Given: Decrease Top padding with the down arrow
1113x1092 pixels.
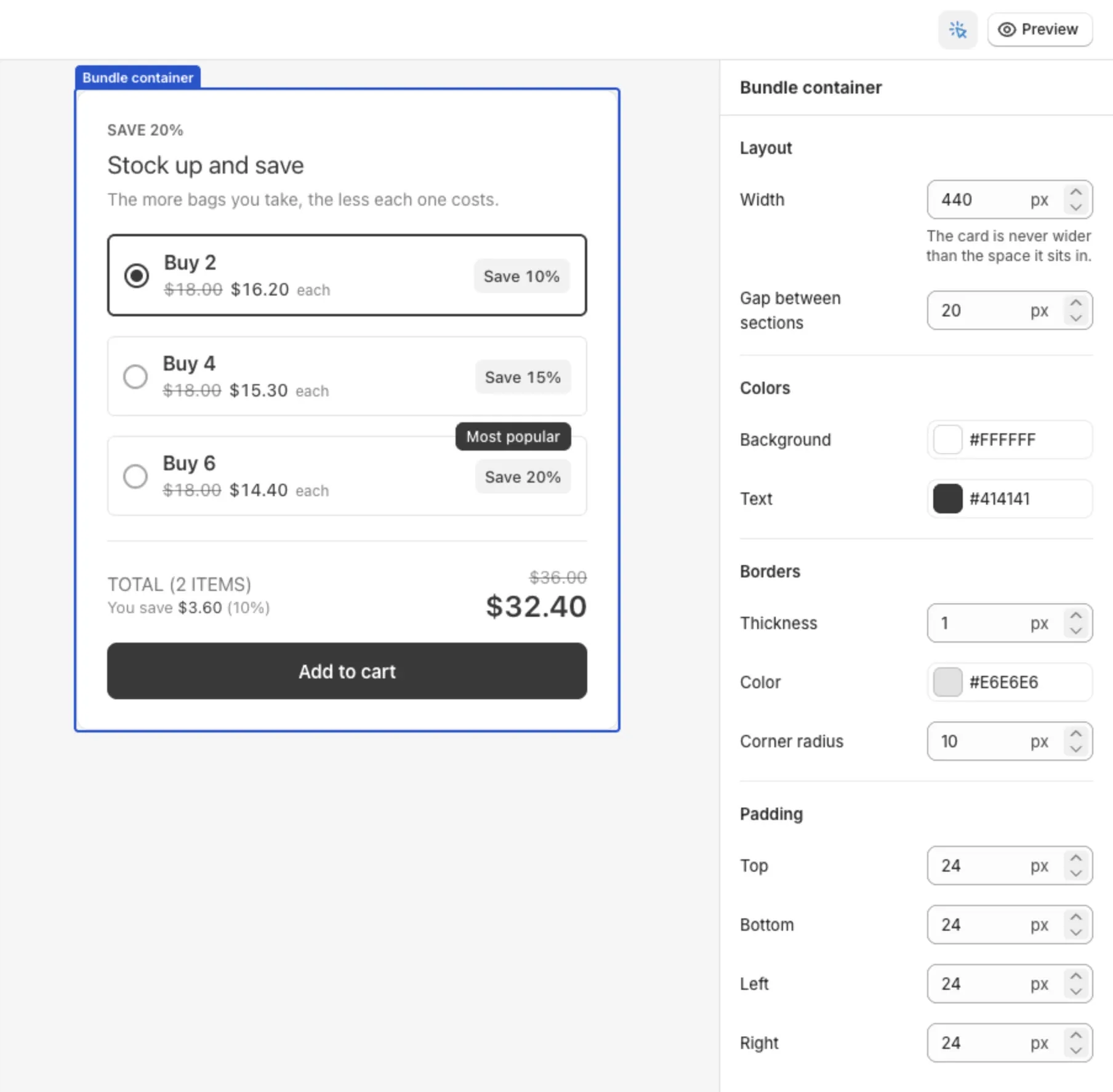Looking at the screenshot, I should pos(1076,873).
